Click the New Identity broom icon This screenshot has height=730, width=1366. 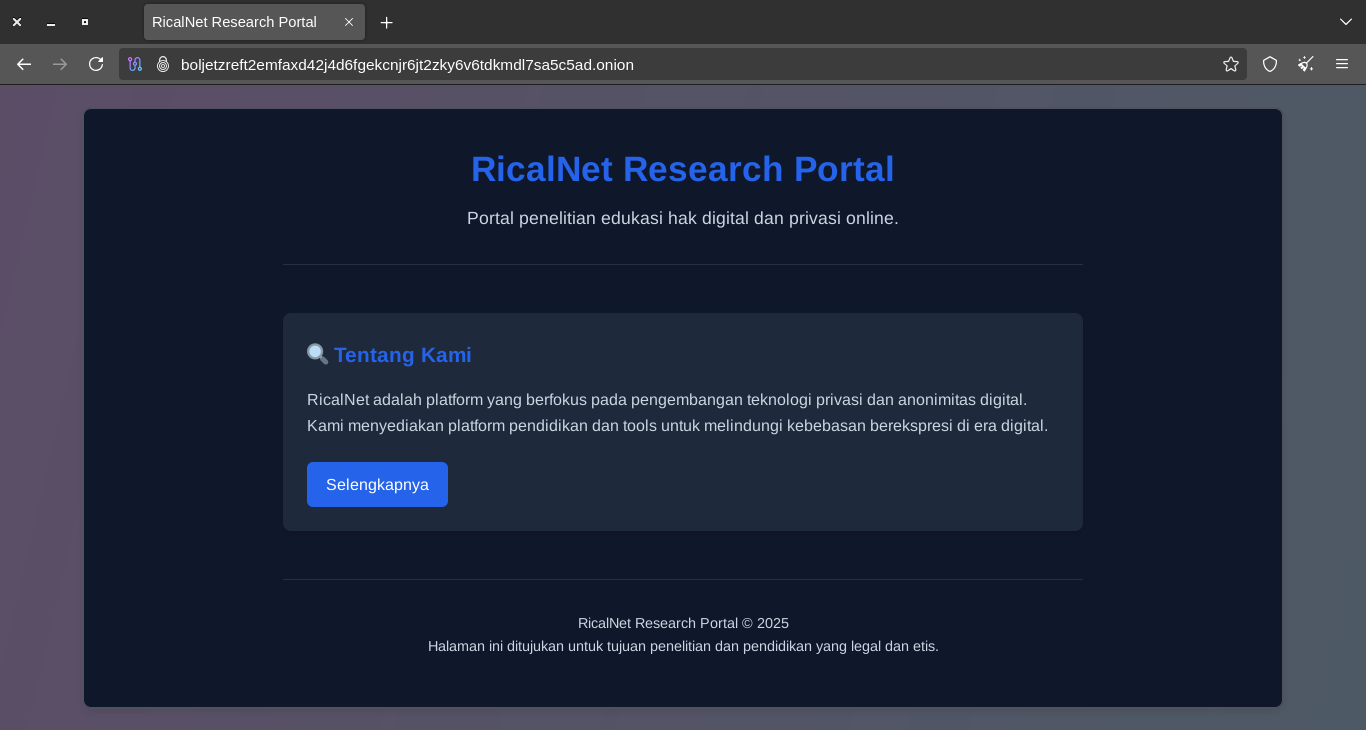1306,64
